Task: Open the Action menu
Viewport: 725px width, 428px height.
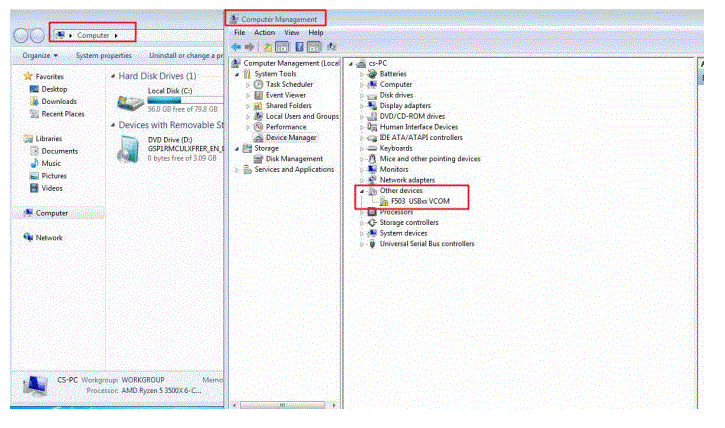Action: pyautogui.click(x=264, y=33)
